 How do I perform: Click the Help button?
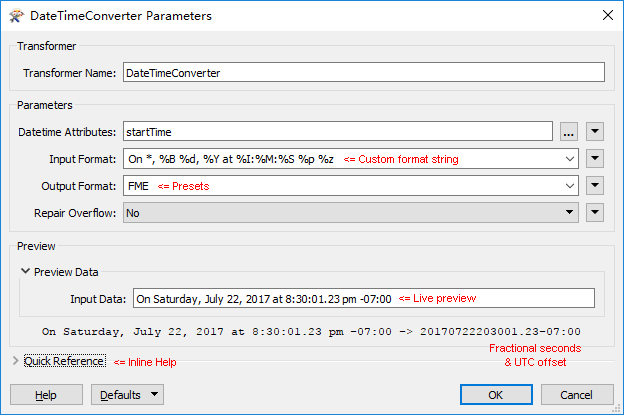pyautogui.click(x=46, y=395)
